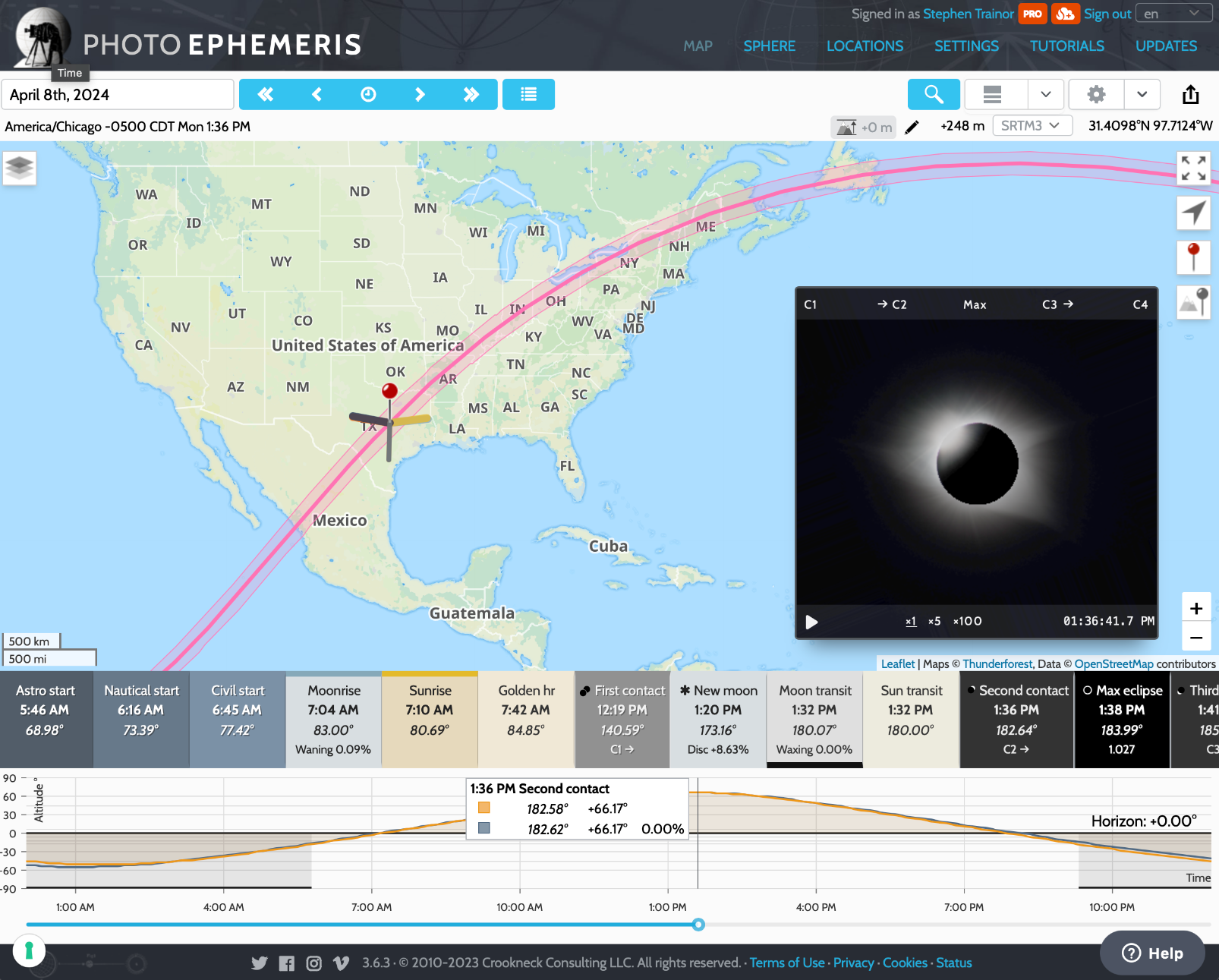Jump forward with the double-right arrow button

[x=471, y=94]
